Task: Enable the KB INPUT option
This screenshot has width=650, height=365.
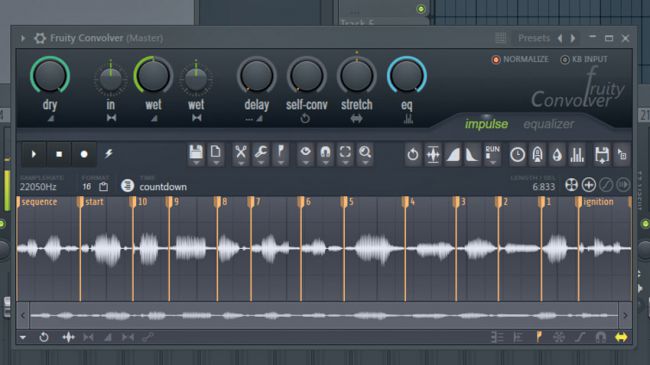Action: 584,59
